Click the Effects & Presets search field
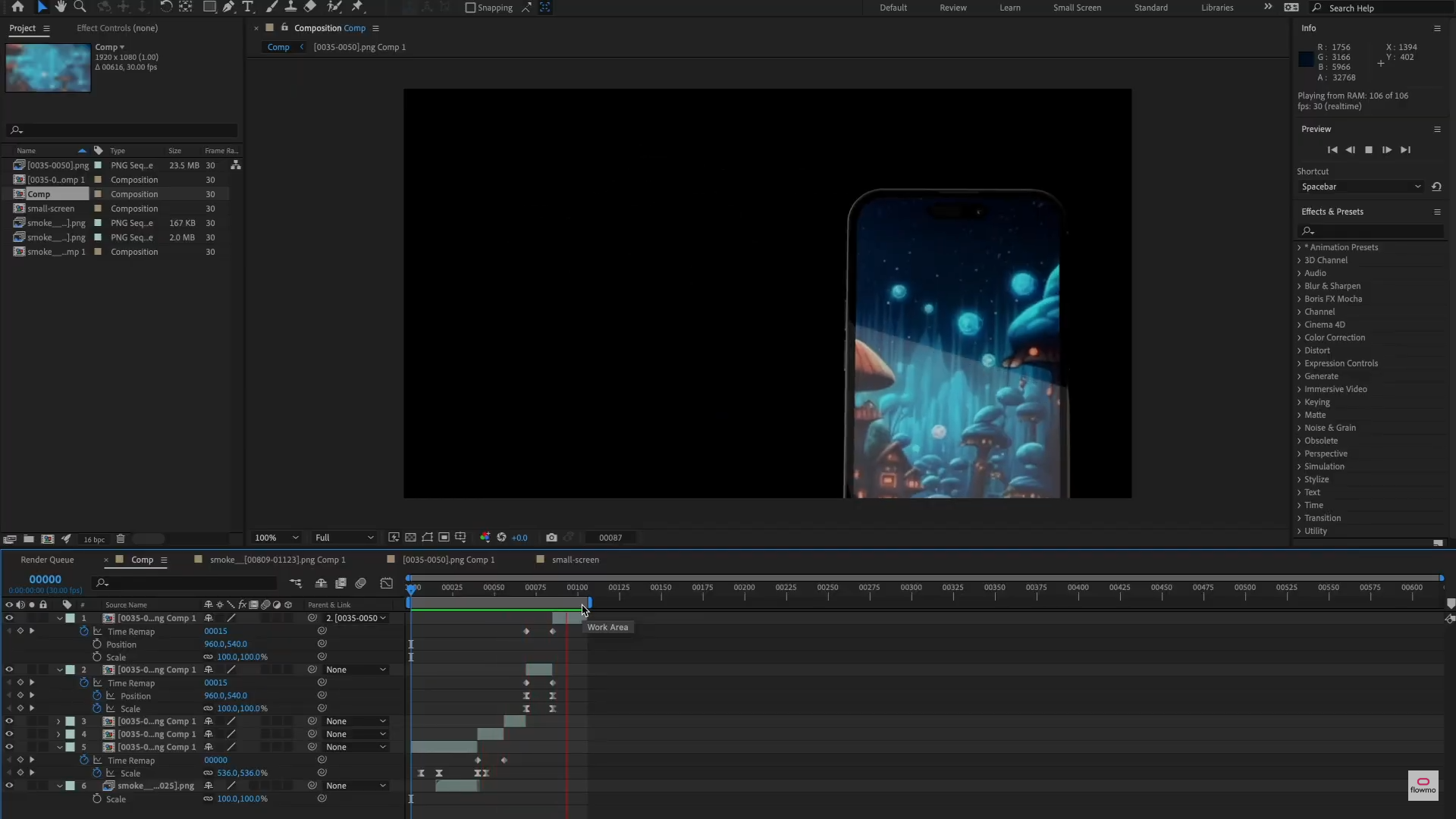This screenshot has height=819, width=1456. tap(1373, 231)
